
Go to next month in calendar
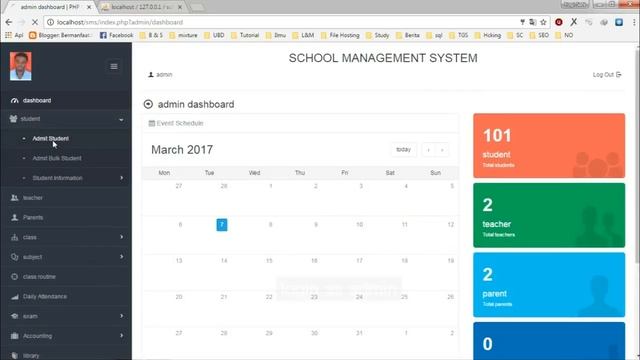point(442,150)
